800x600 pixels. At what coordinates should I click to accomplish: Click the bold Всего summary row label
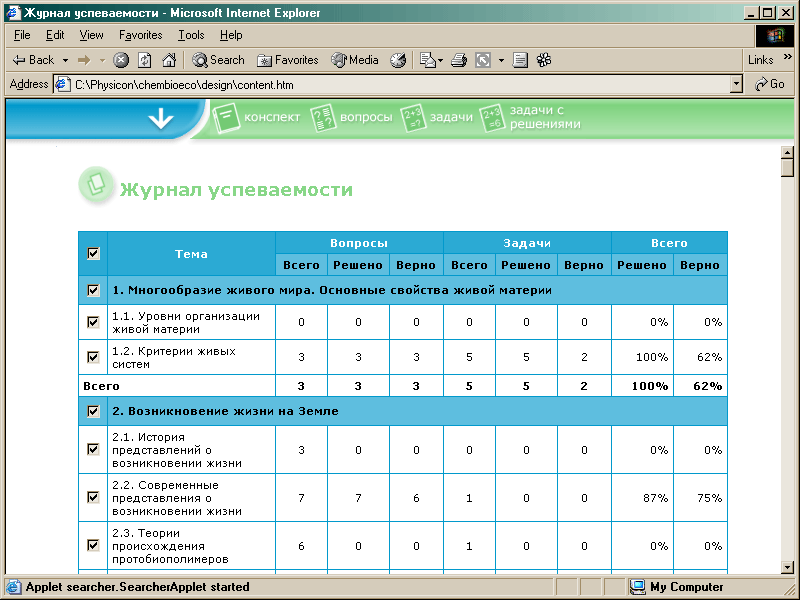(x=101, y=386)
